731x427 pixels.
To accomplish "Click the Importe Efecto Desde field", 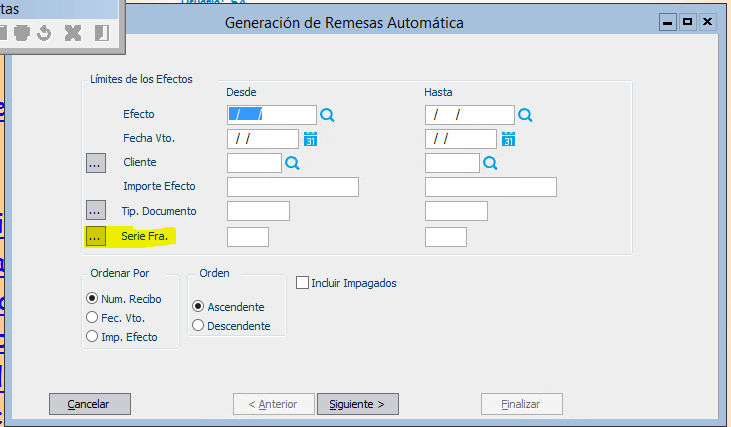I will point(293,187).
